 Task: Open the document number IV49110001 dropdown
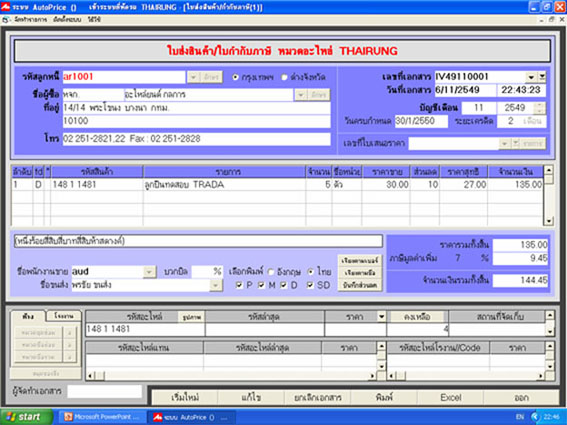click(530, 77)
